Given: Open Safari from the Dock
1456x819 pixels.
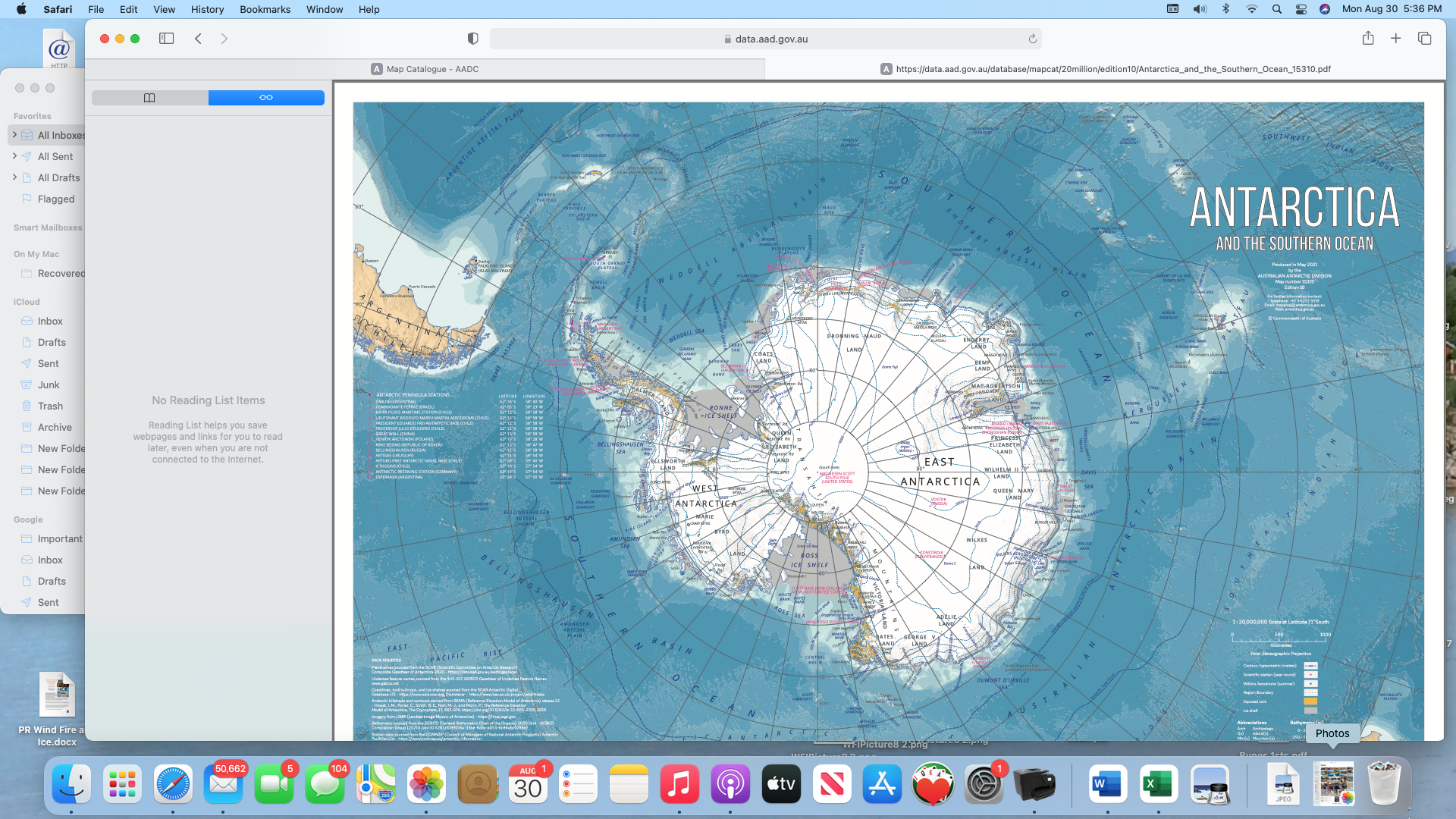Looking at the screenshot, I should click(x=173, y=784).
